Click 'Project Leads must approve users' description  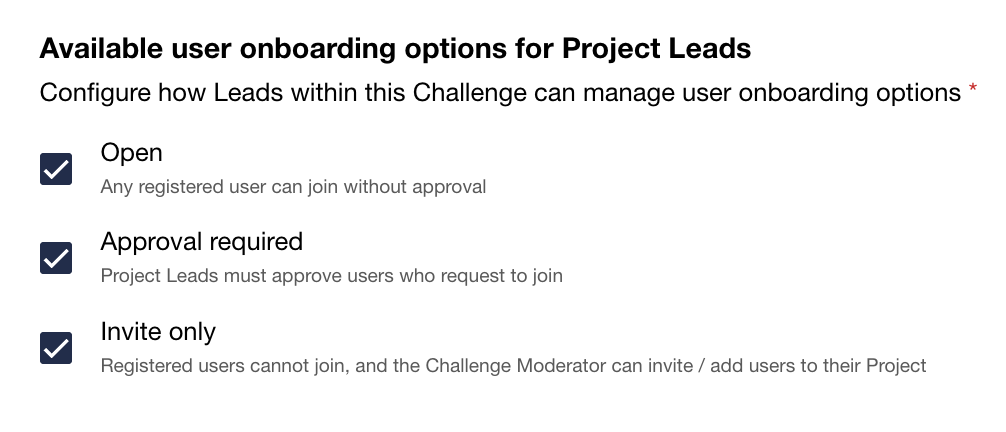pyautogui.click(x=331, y=276)
